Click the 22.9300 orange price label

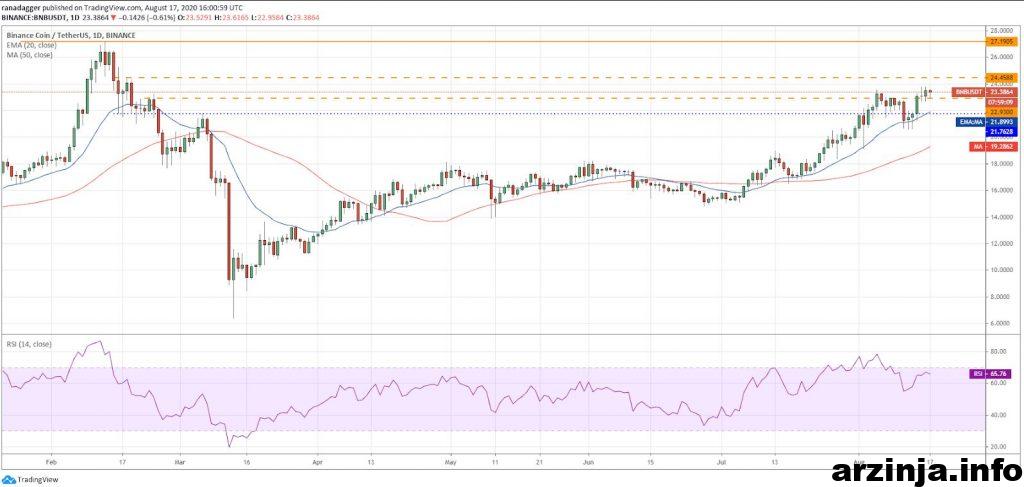[1001, 112]
